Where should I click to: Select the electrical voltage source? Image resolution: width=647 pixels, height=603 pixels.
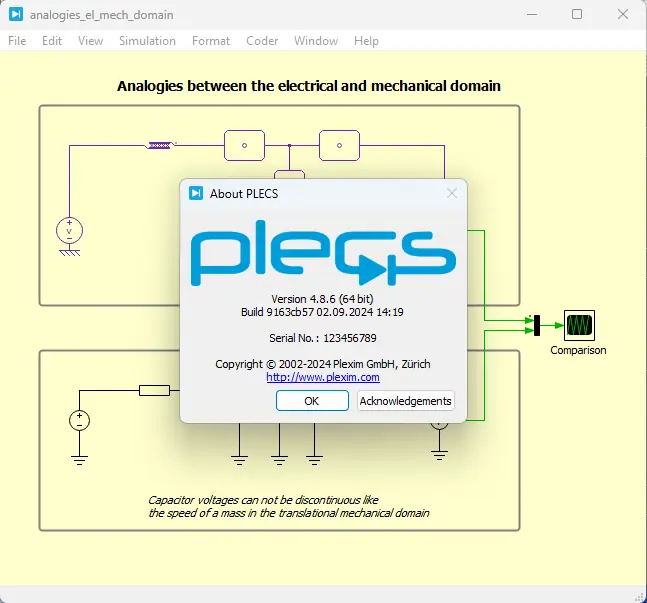[x=79, y=421]
